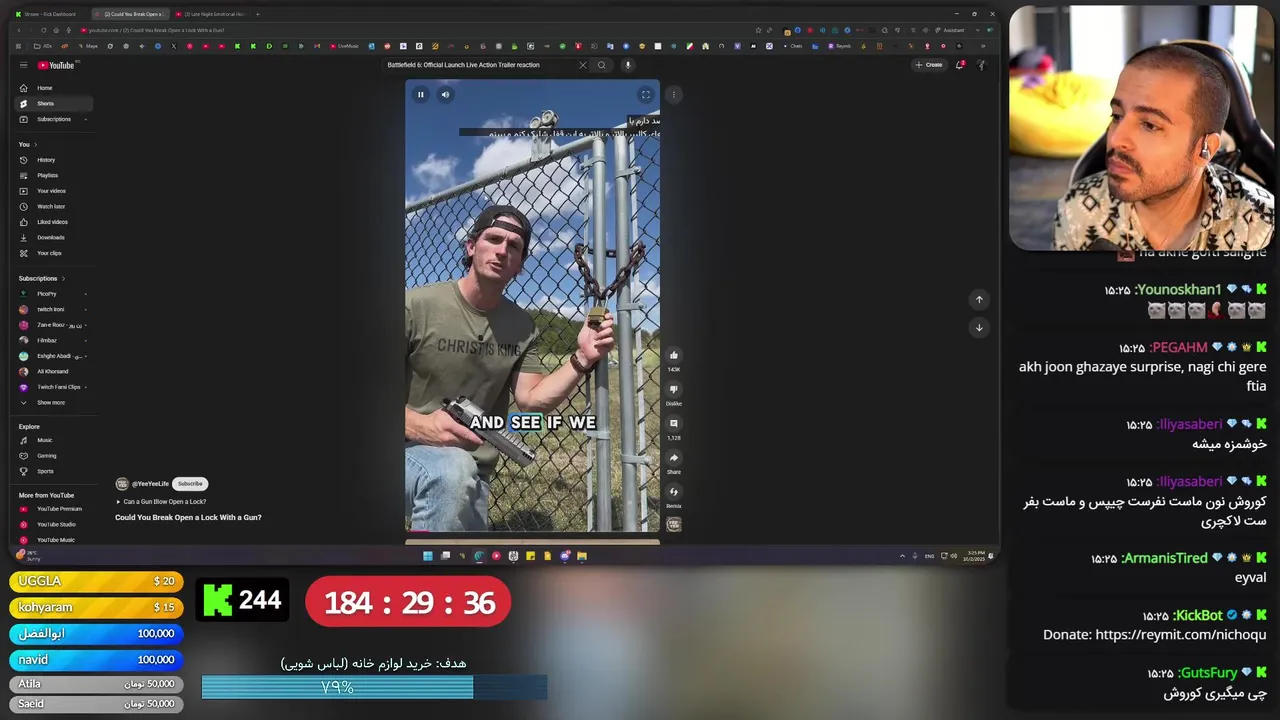Expand the You section chevron
Screen dimensions: 1280x720
click(x=36, y=144)
